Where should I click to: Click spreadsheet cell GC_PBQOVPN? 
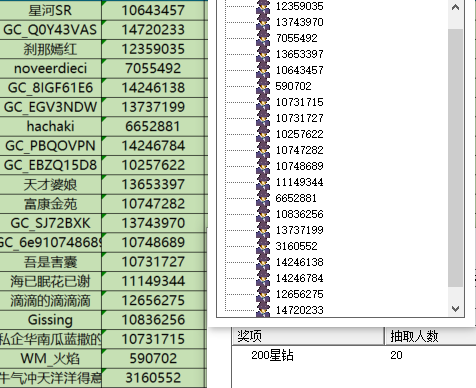tap(50, 146)
